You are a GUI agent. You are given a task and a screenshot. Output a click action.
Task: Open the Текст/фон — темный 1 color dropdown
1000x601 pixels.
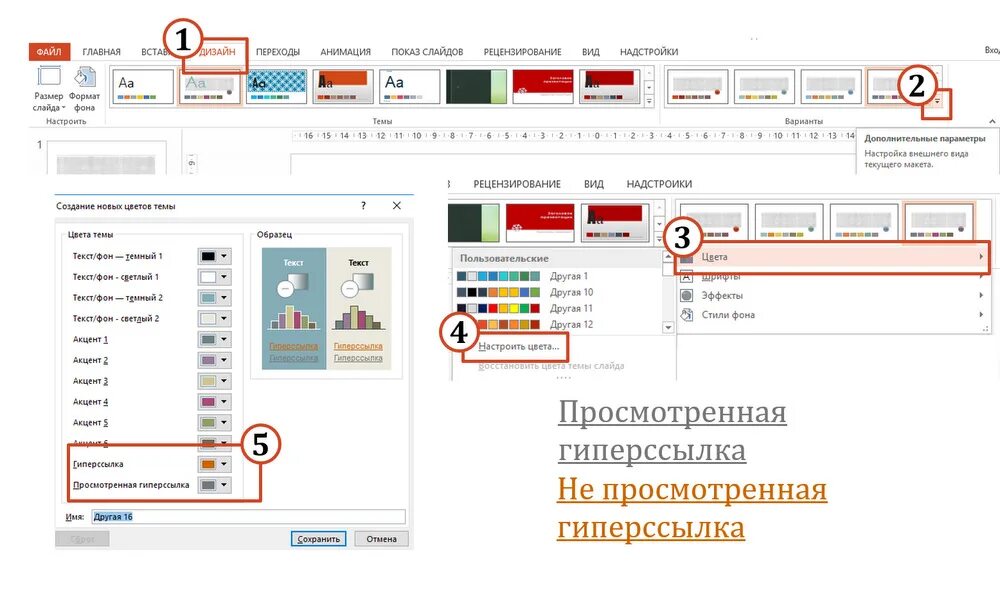click(224, 256)
